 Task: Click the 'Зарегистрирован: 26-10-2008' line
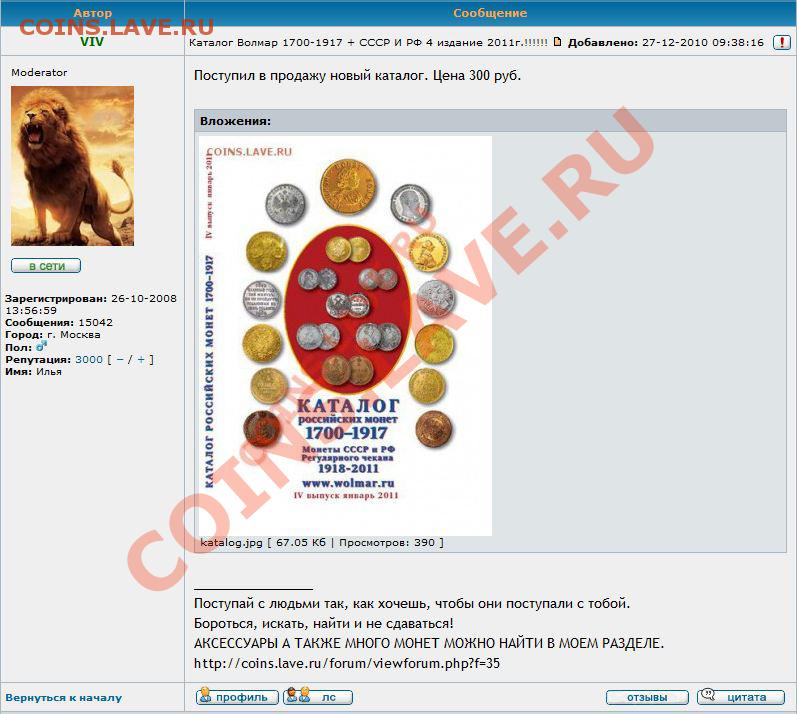click(x=91, y=298)
